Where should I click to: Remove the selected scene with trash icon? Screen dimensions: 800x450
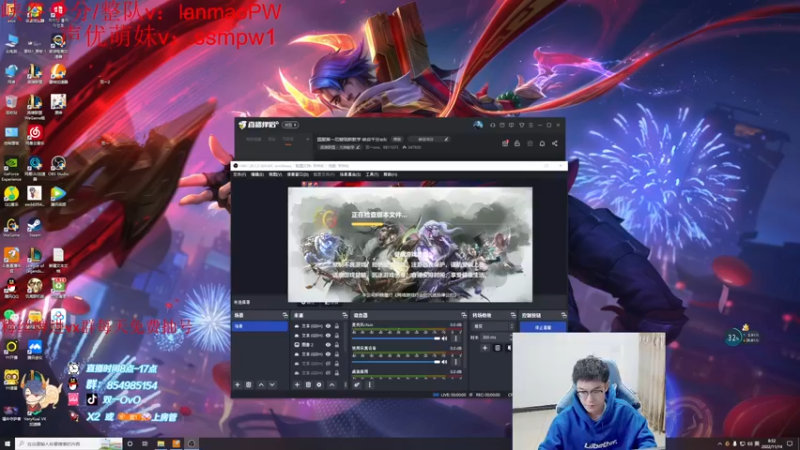point(249,385)
